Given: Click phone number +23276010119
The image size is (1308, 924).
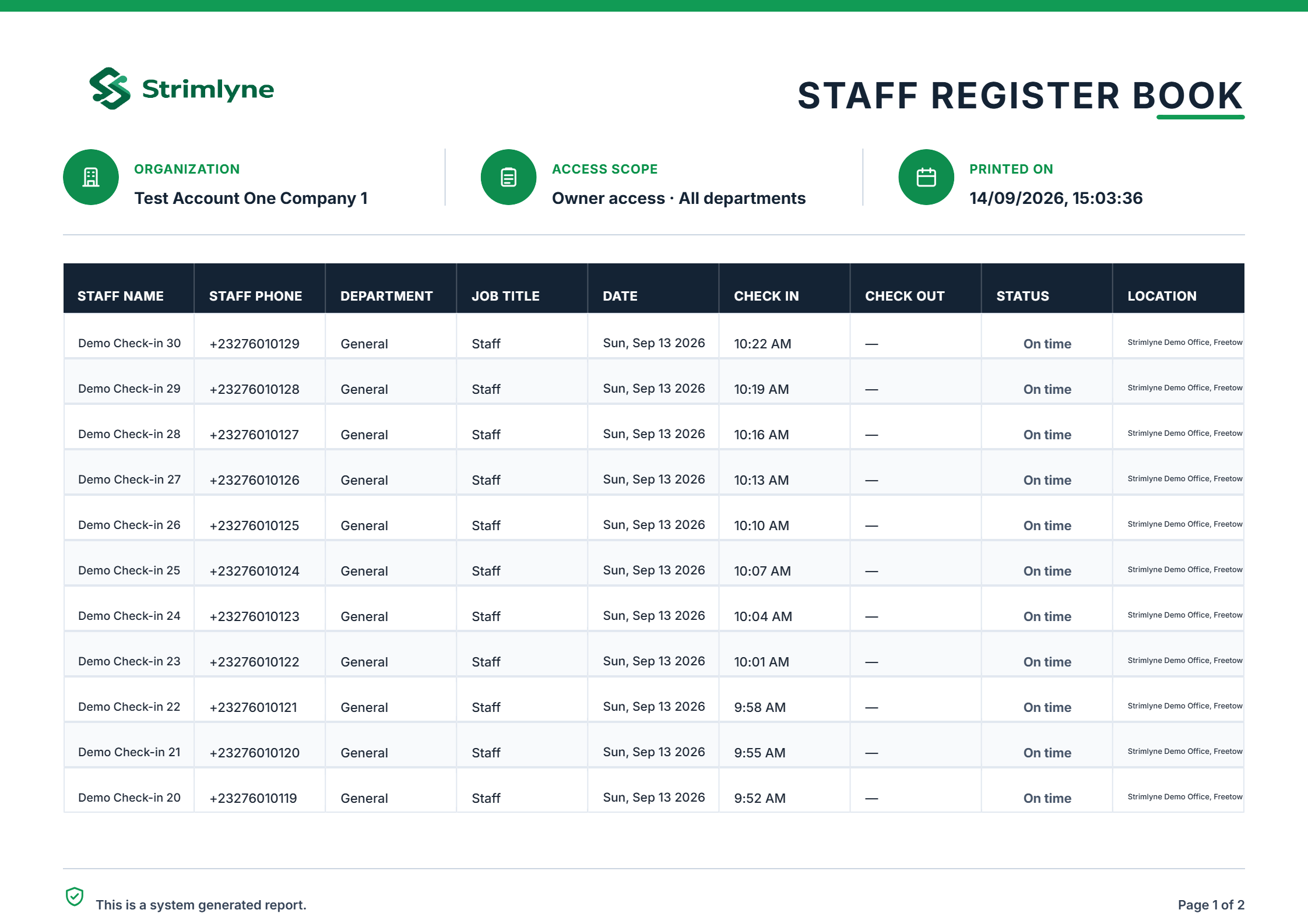Looking at the screenshot, I should coord(253,798).
